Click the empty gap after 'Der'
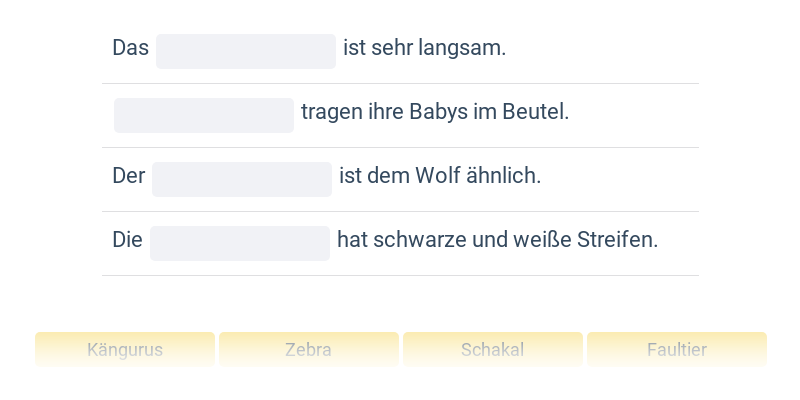The image size is (800, 400). click(242, 179)
